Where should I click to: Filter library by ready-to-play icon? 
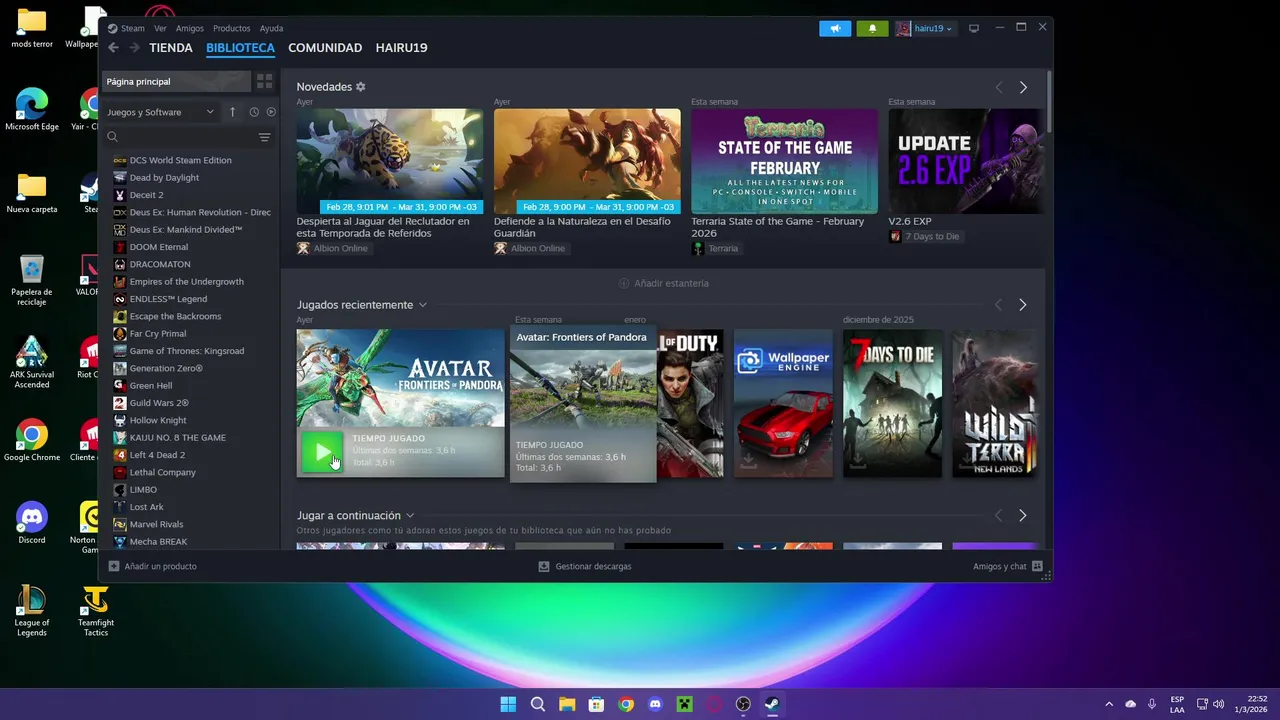271,112
